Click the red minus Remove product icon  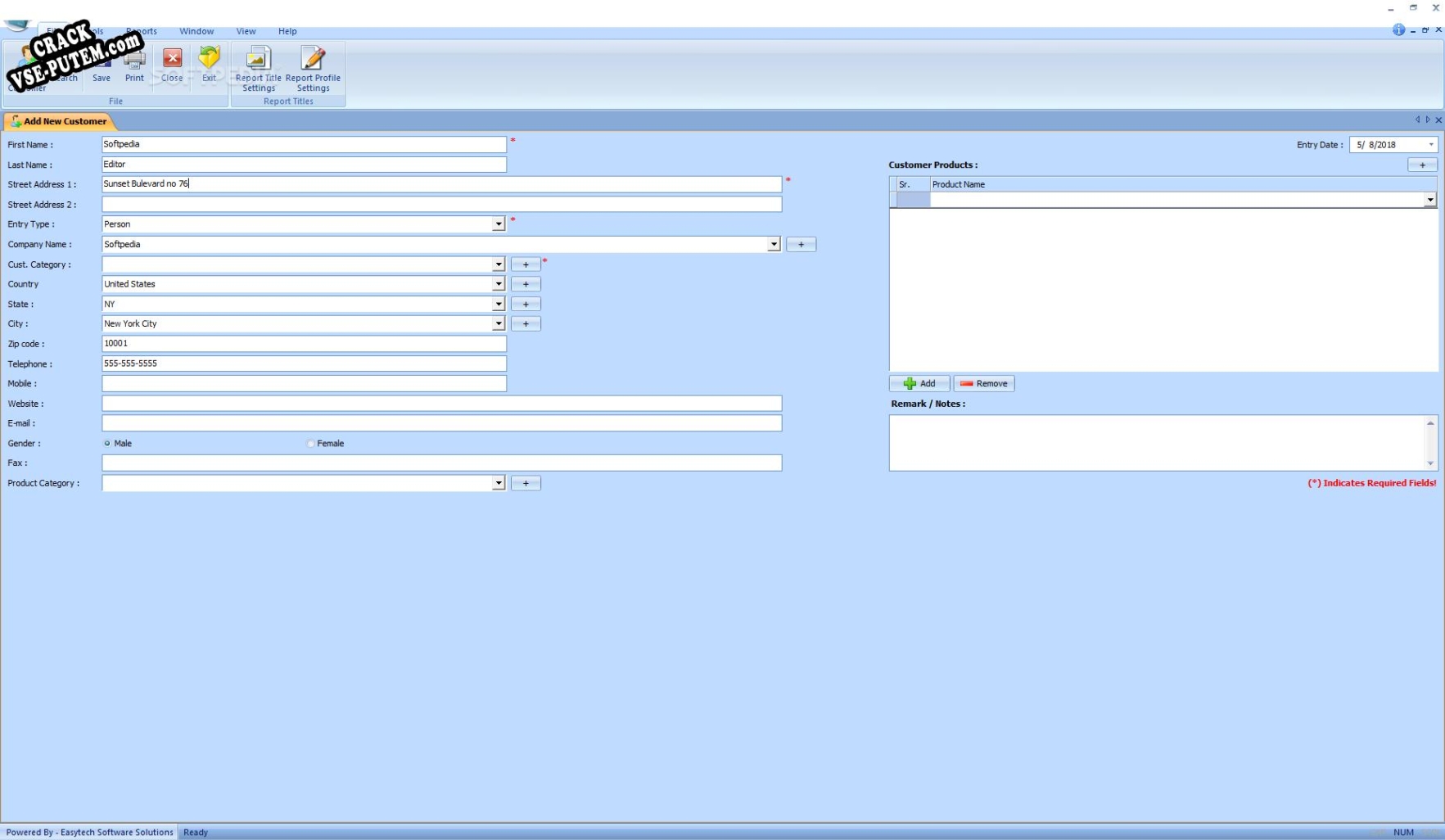(967, 383)
